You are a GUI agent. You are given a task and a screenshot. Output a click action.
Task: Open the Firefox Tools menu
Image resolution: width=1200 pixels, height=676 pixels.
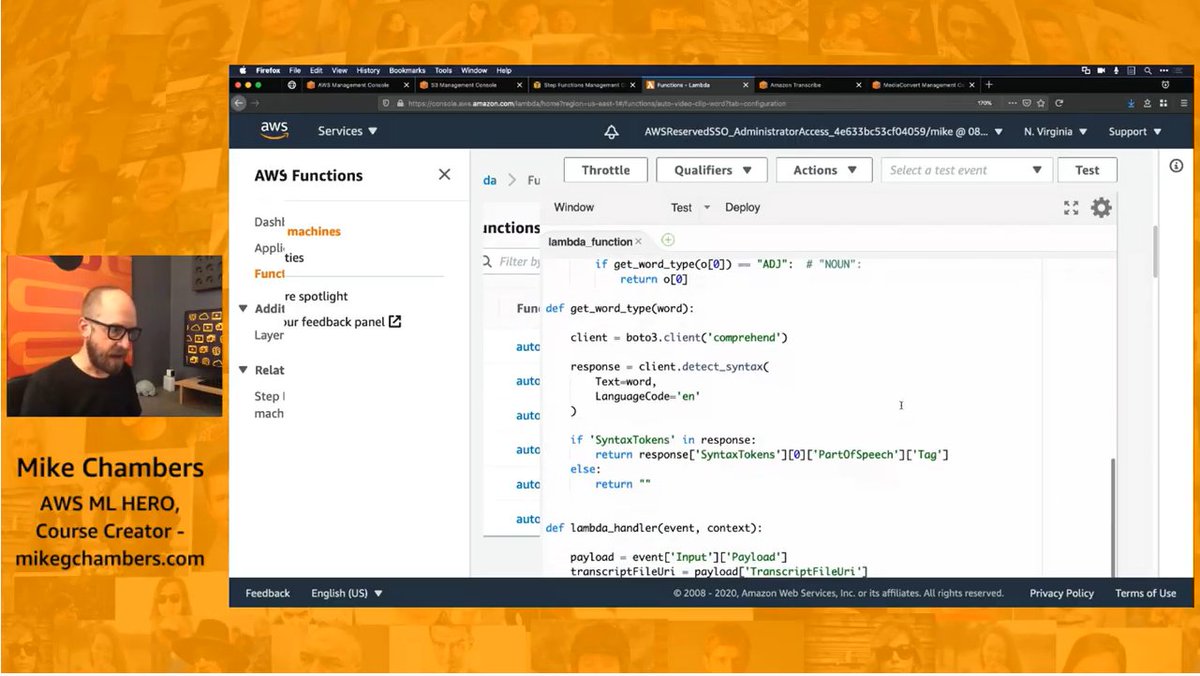tap(443, 71)
